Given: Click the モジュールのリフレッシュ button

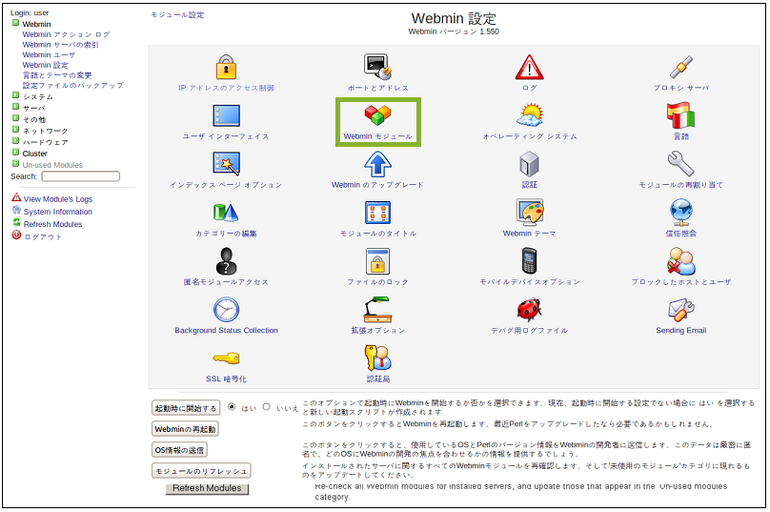Looking at the screenshot, I should (201, 471).
